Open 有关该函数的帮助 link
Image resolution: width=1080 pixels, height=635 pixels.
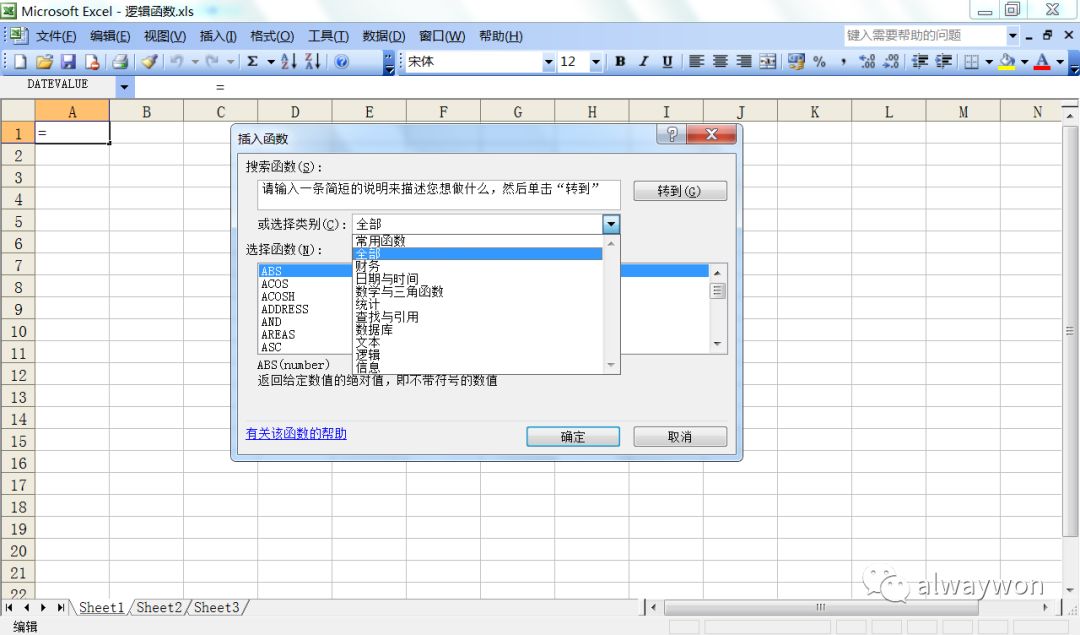pos(296,434)
